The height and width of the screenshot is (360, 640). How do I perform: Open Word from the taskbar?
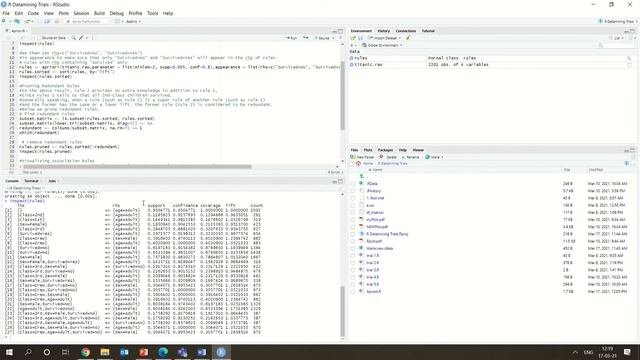point(202,352)
